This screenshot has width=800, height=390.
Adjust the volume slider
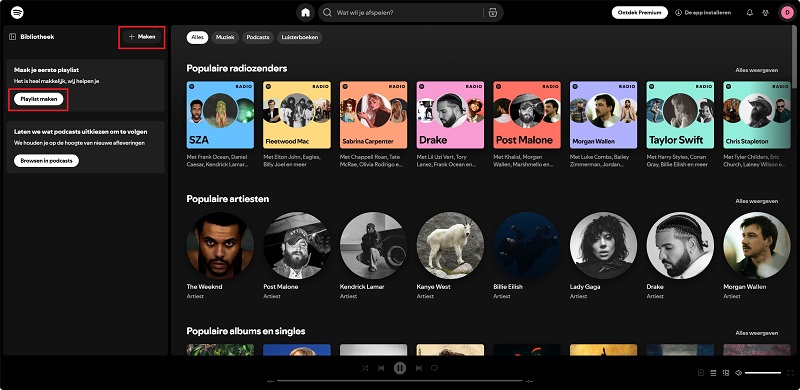tap(763, 373)
